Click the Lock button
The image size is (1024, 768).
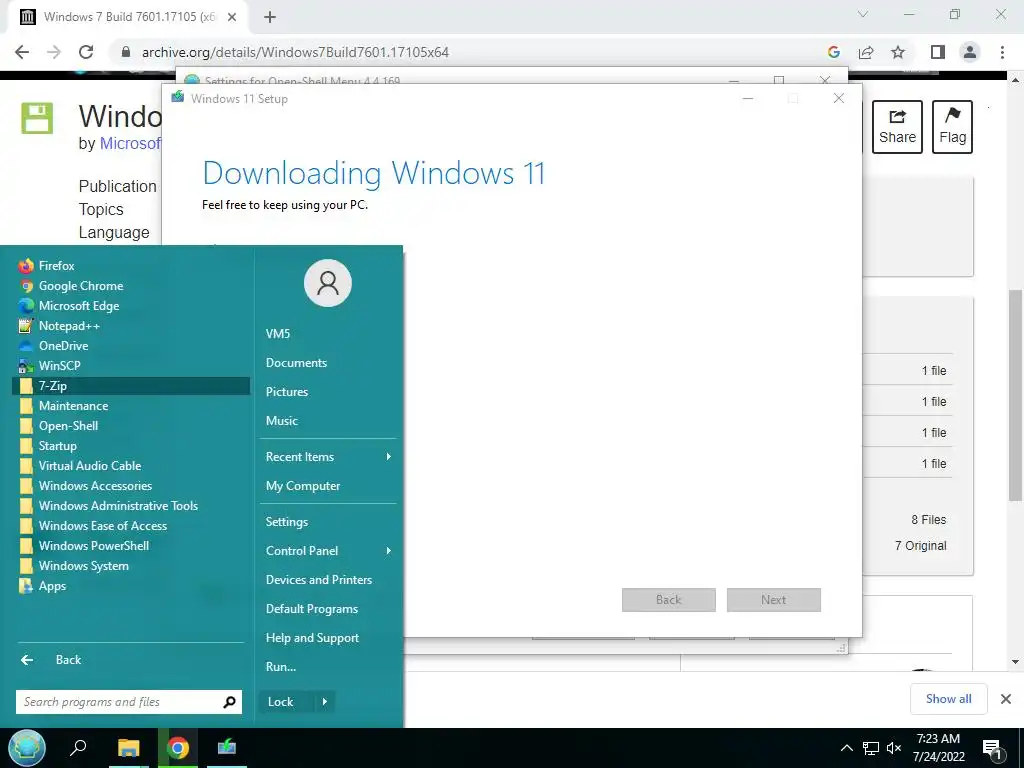coord(286,702)
